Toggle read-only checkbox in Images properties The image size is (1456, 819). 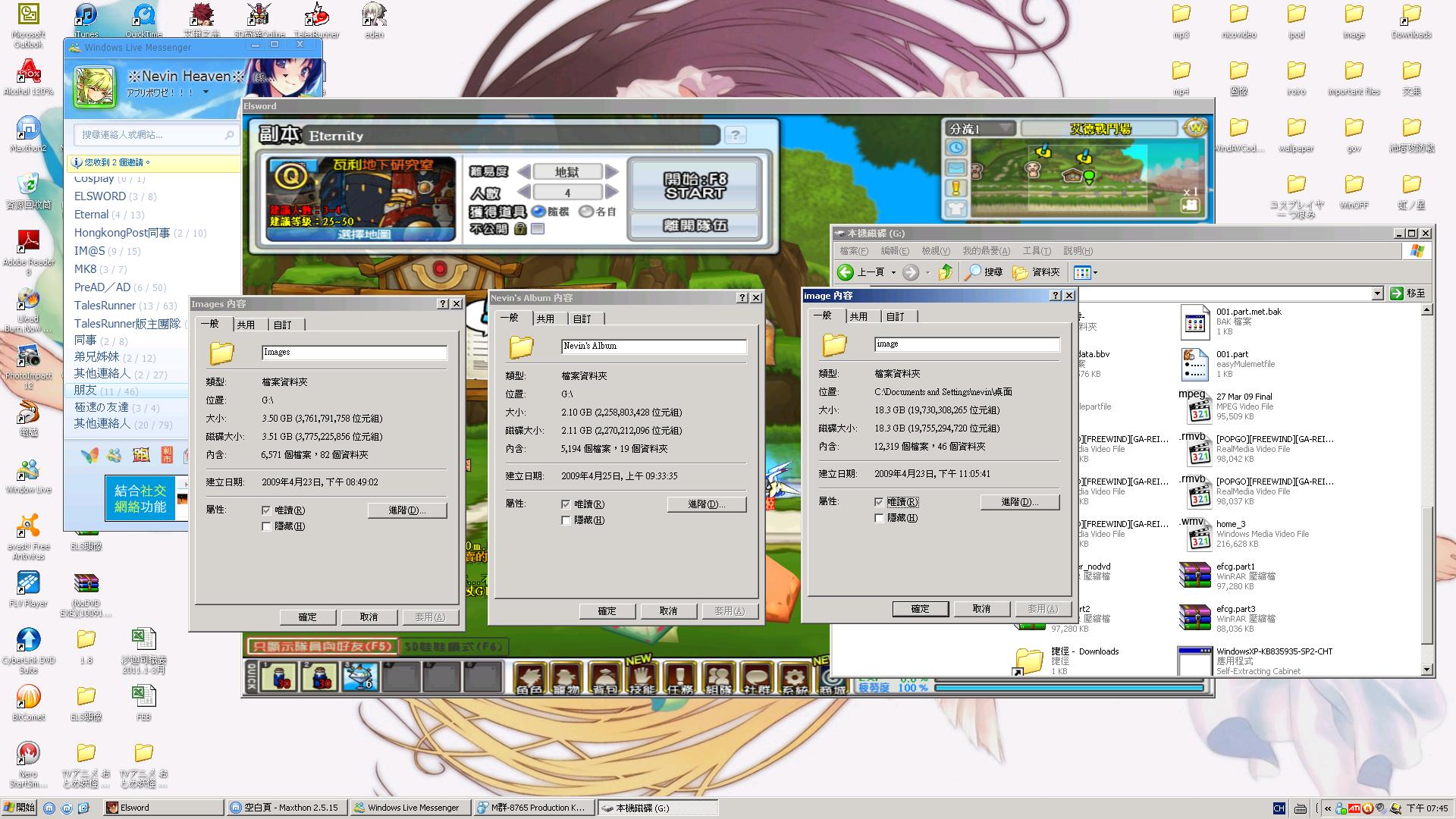coord(266,510)
